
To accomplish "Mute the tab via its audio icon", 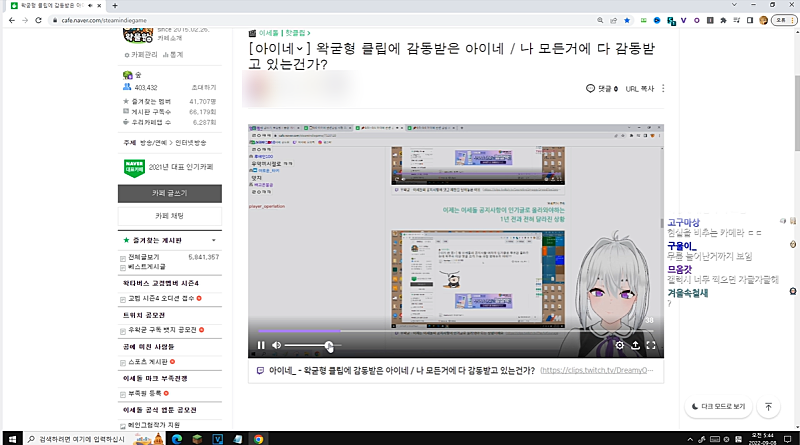I will coord(90,6).
